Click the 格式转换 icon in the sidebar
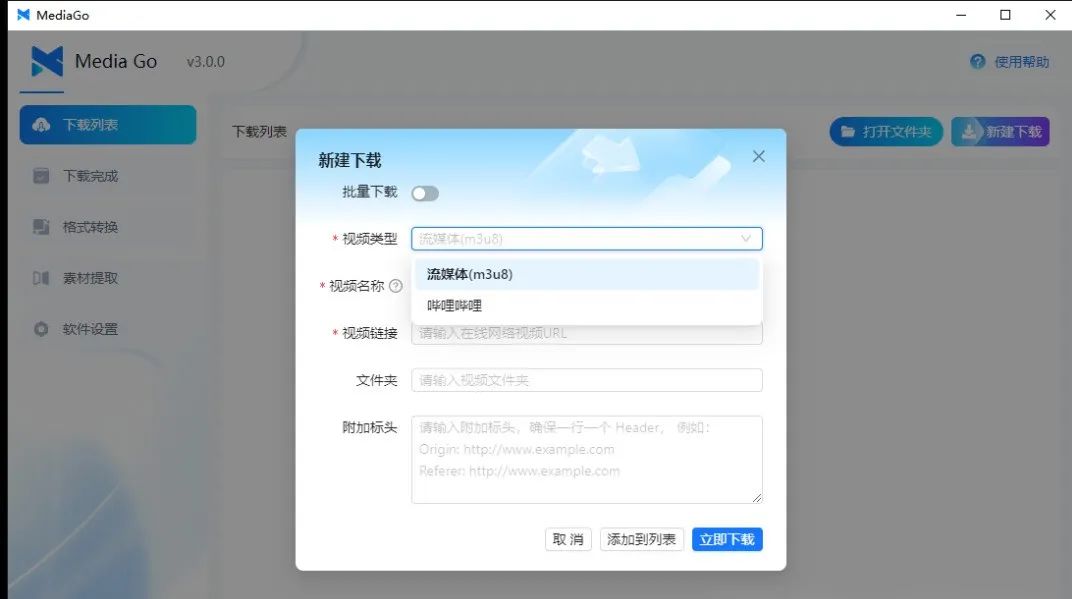 pos(41,227)
